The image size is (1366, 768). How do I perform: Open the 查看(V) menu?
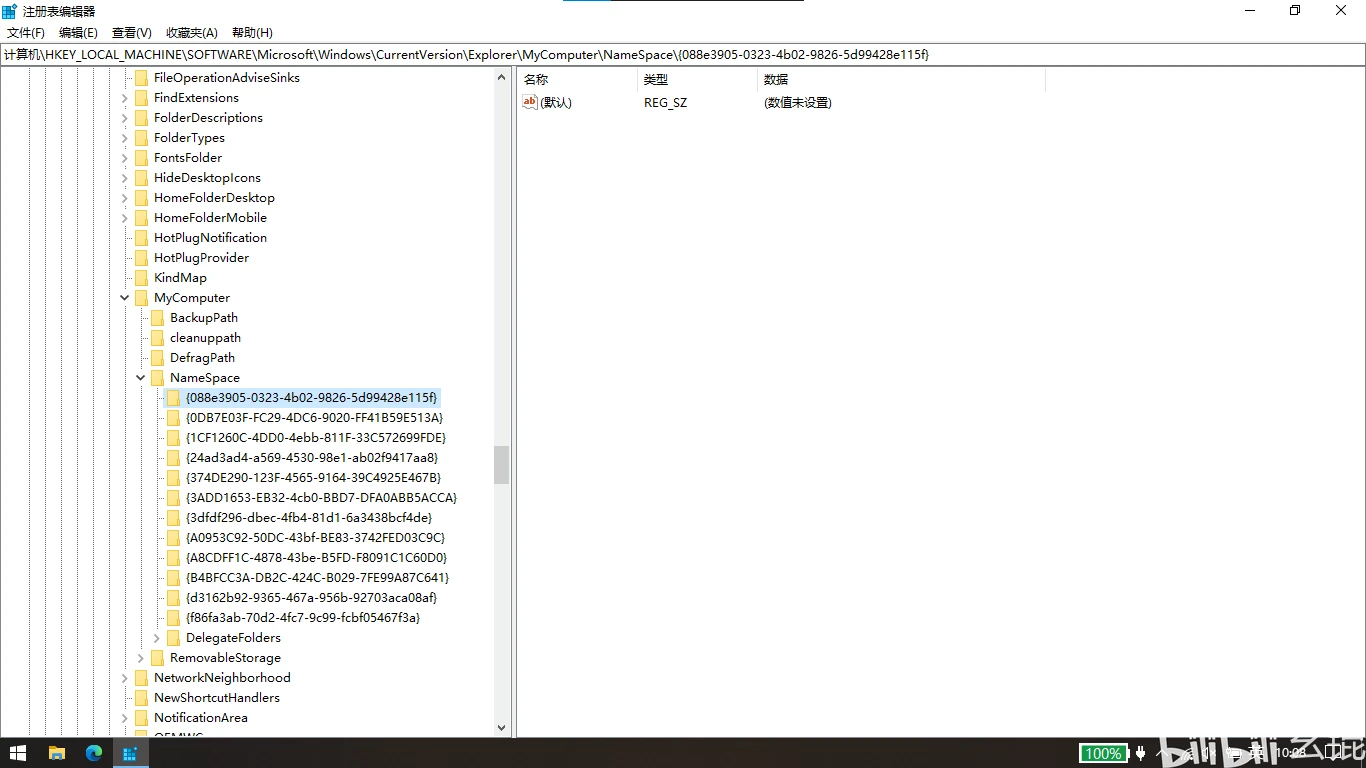pyautogui.click(x=132, y=33)
